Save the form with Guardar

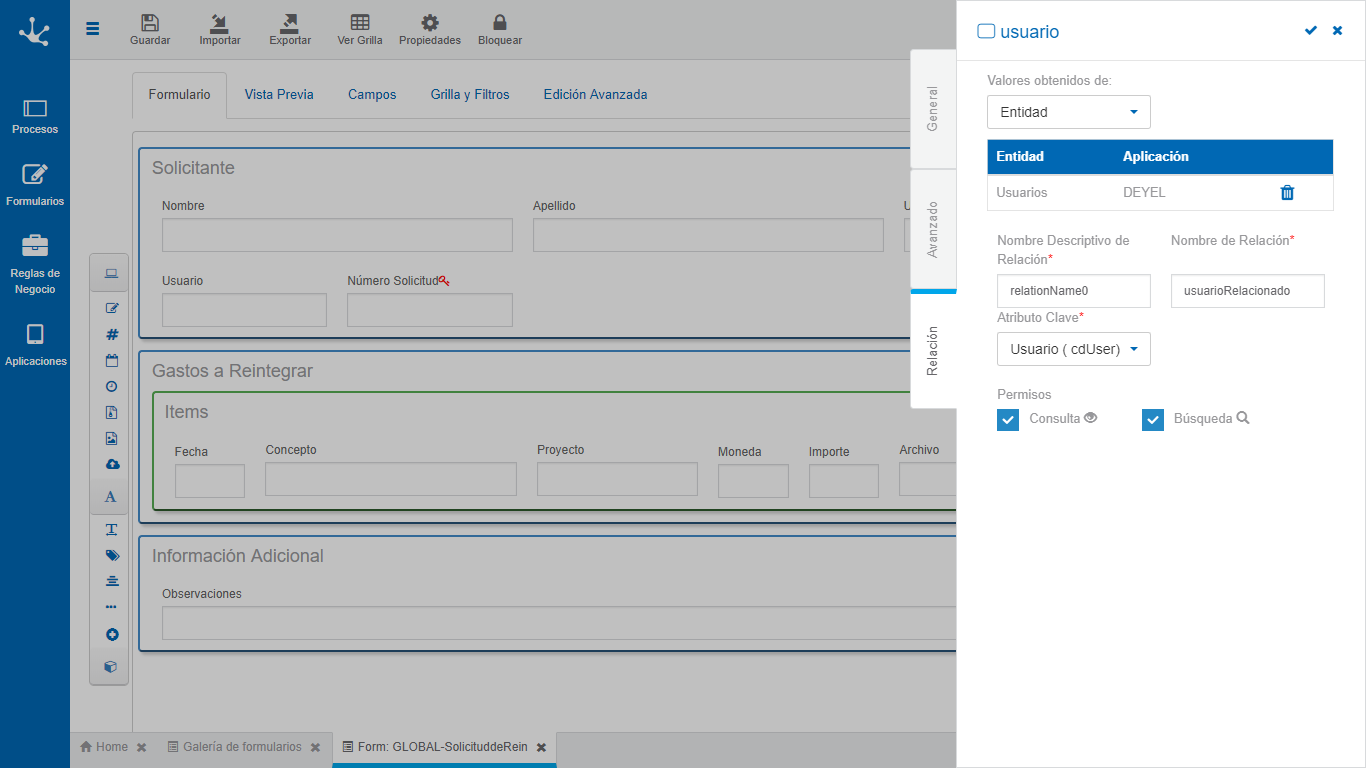point(150,30)
